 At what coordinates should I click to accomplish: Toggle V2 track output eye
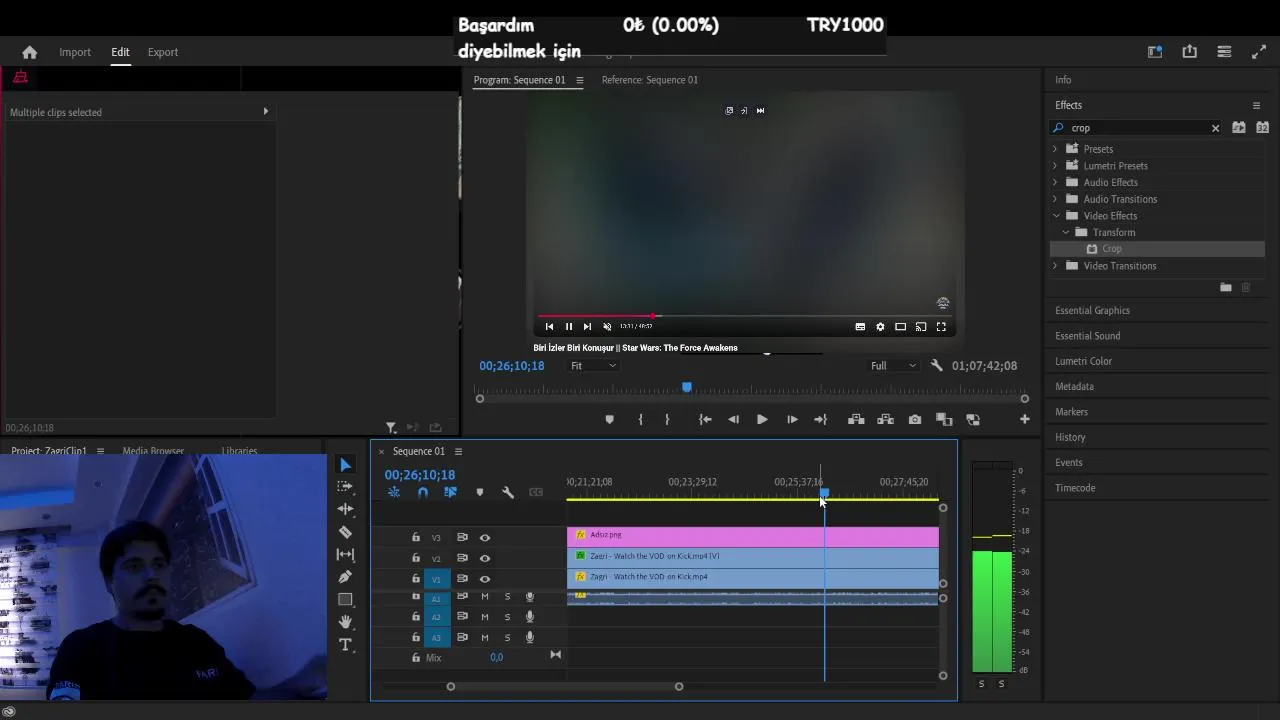[485, 558]
